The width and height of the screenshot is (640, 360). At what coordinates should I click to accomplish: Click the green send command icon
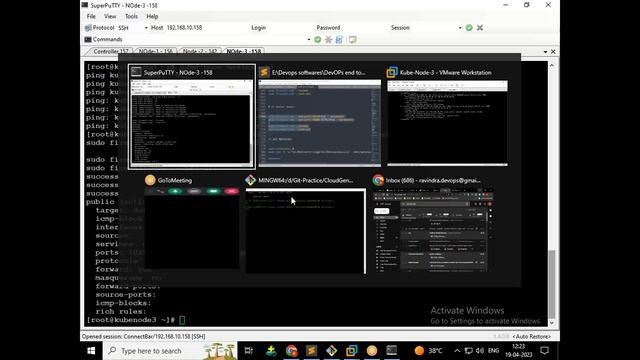click(x=318, y=40)
